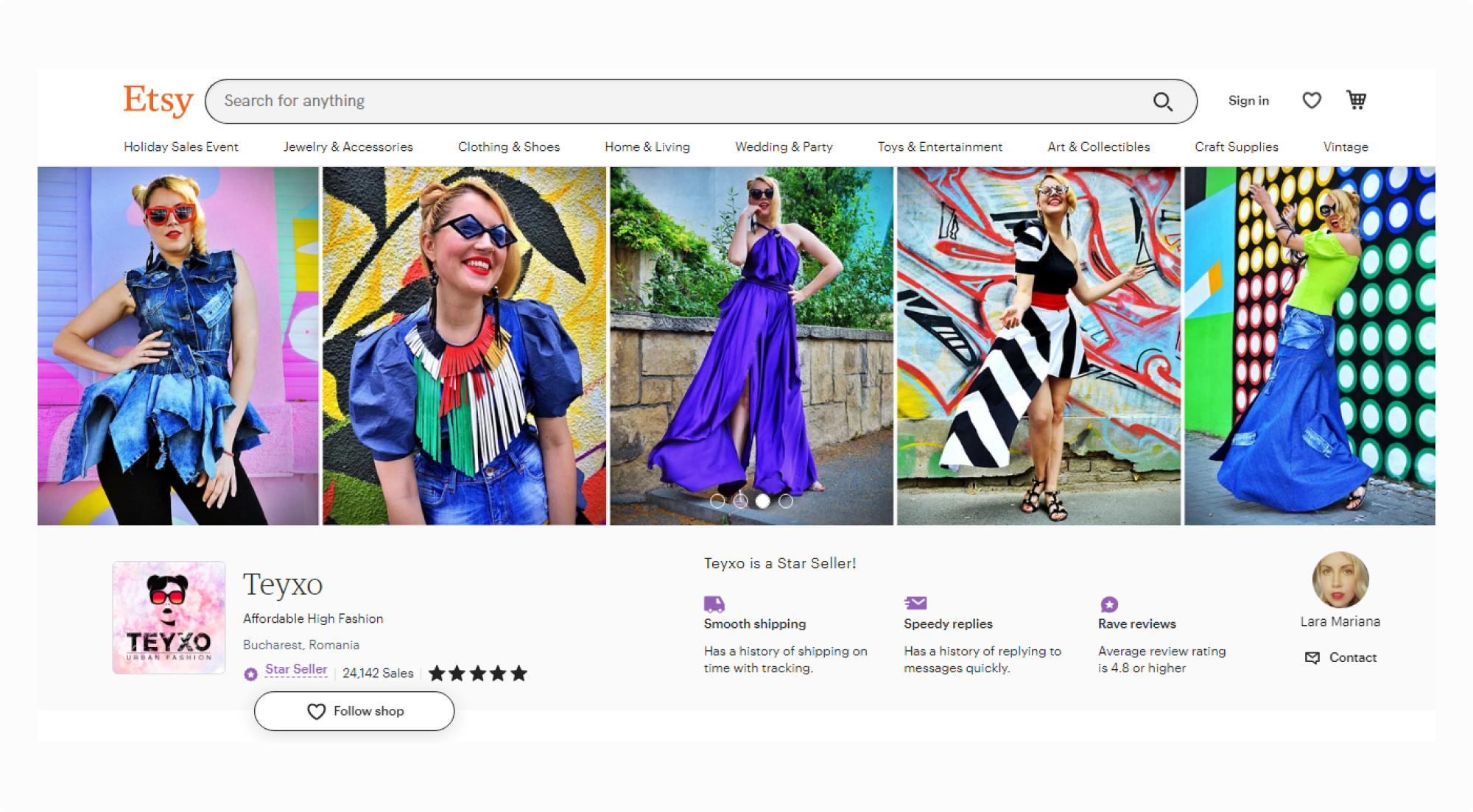The height and width of the screenshot is (812, 1473).
Task: Click the denim vest banner photo
Action: [x=178, y=346]
